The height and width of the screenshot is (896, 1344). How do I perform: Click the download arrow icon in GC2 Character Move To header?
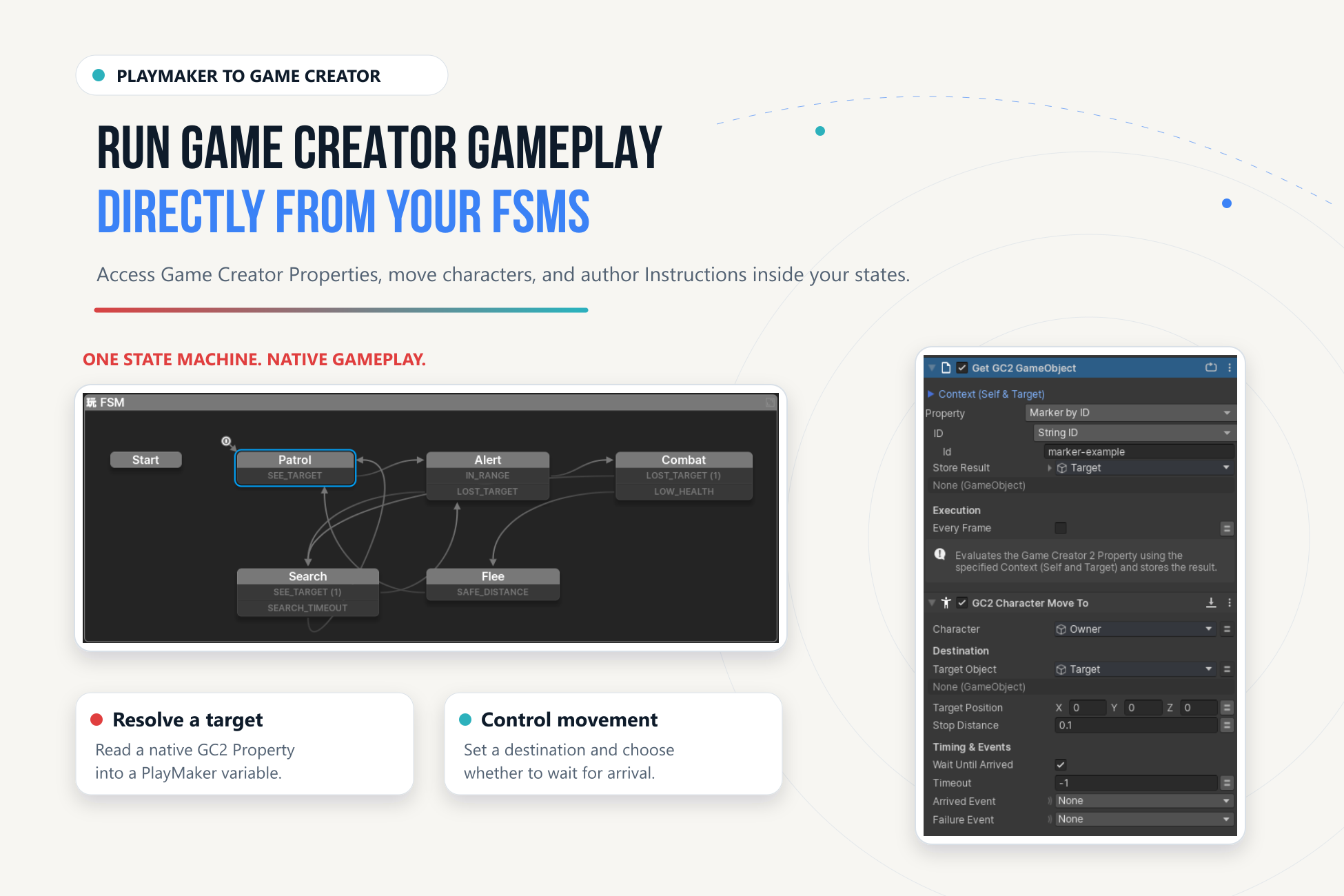(1211, 603)
